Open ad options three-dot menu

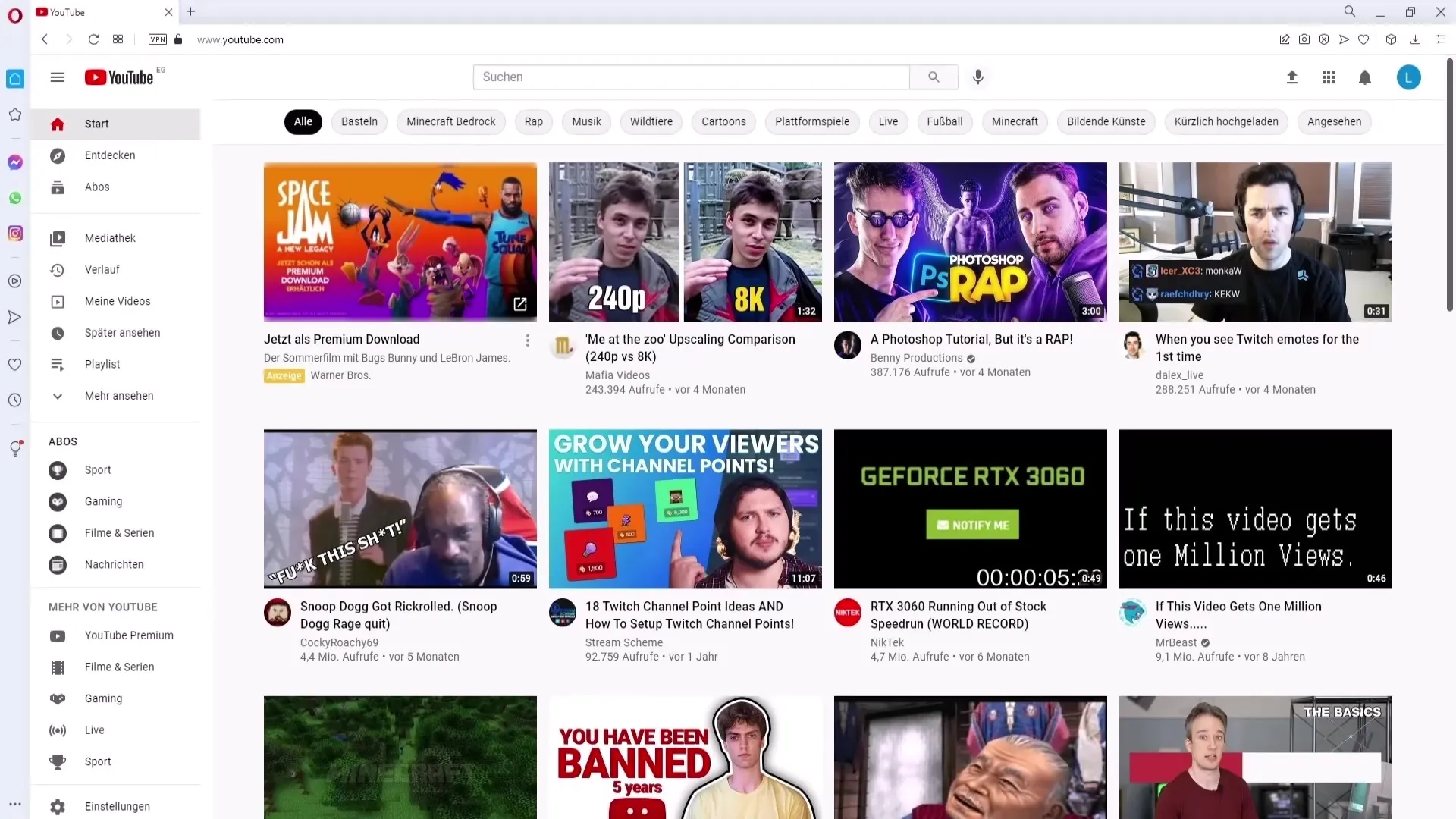528,340
